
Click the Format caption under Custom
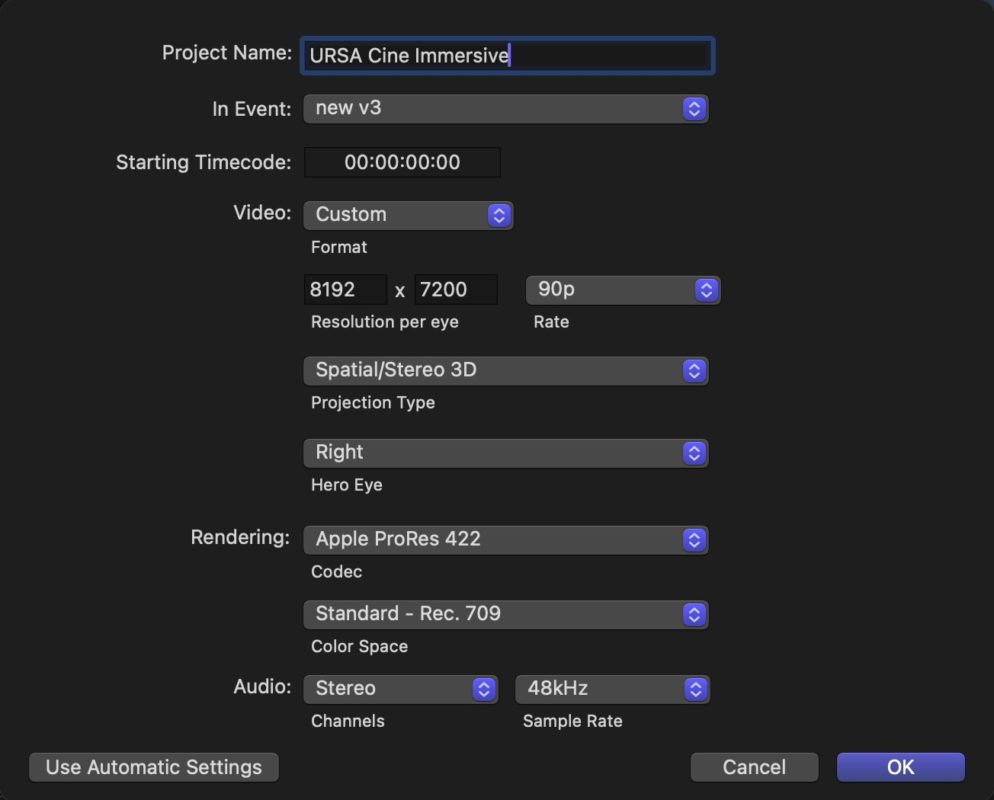click(x=339, y=247)
